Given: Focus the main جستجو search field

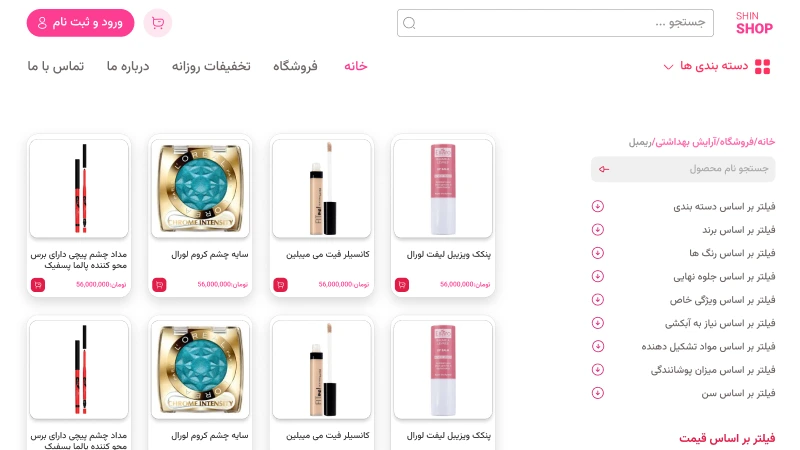Looking at the screenshot, I should coord(555,23).
